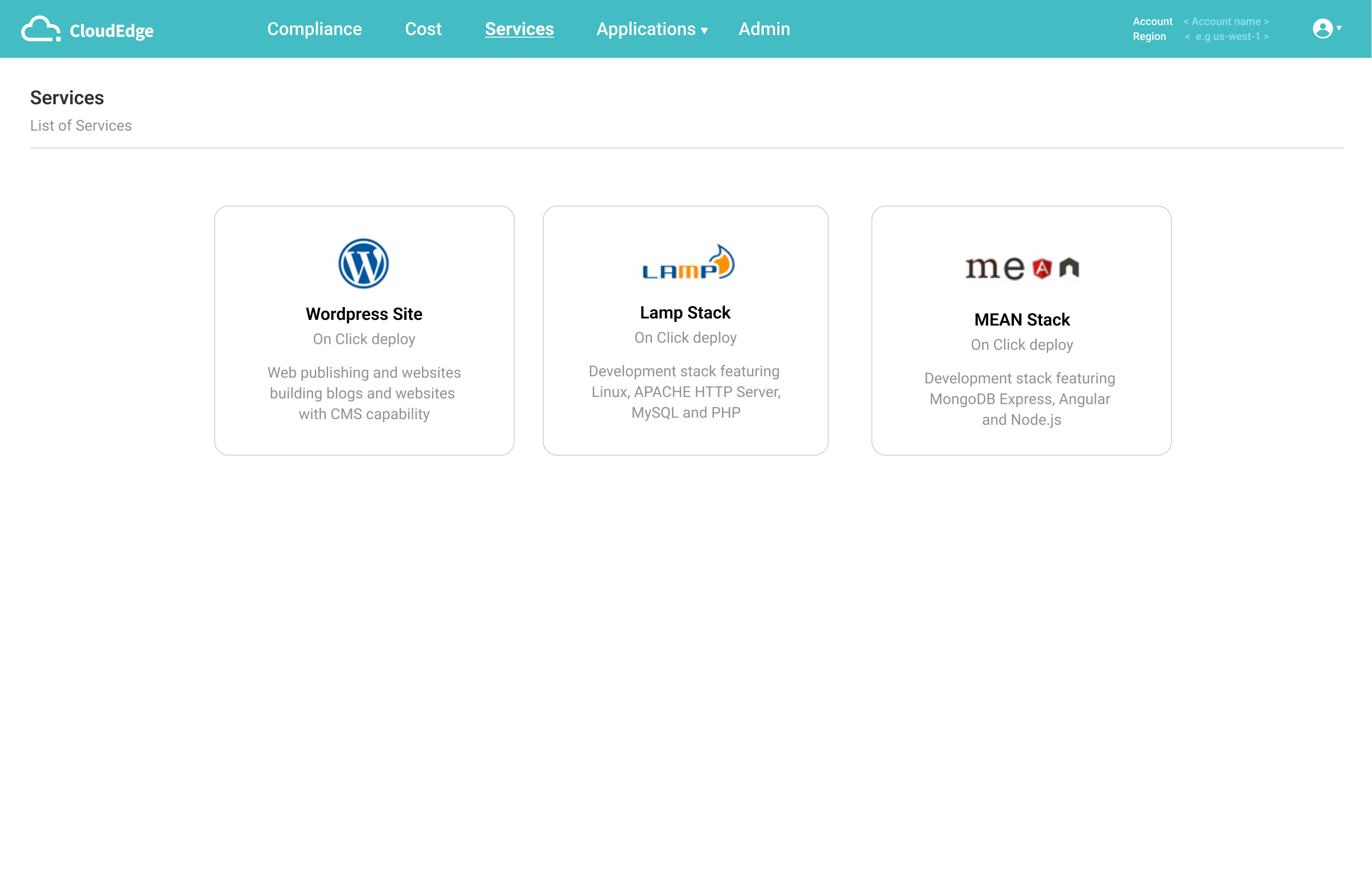Click the LAMP logo icon
The height and width of the screenshot is (893, 1372).
[688, 262]
